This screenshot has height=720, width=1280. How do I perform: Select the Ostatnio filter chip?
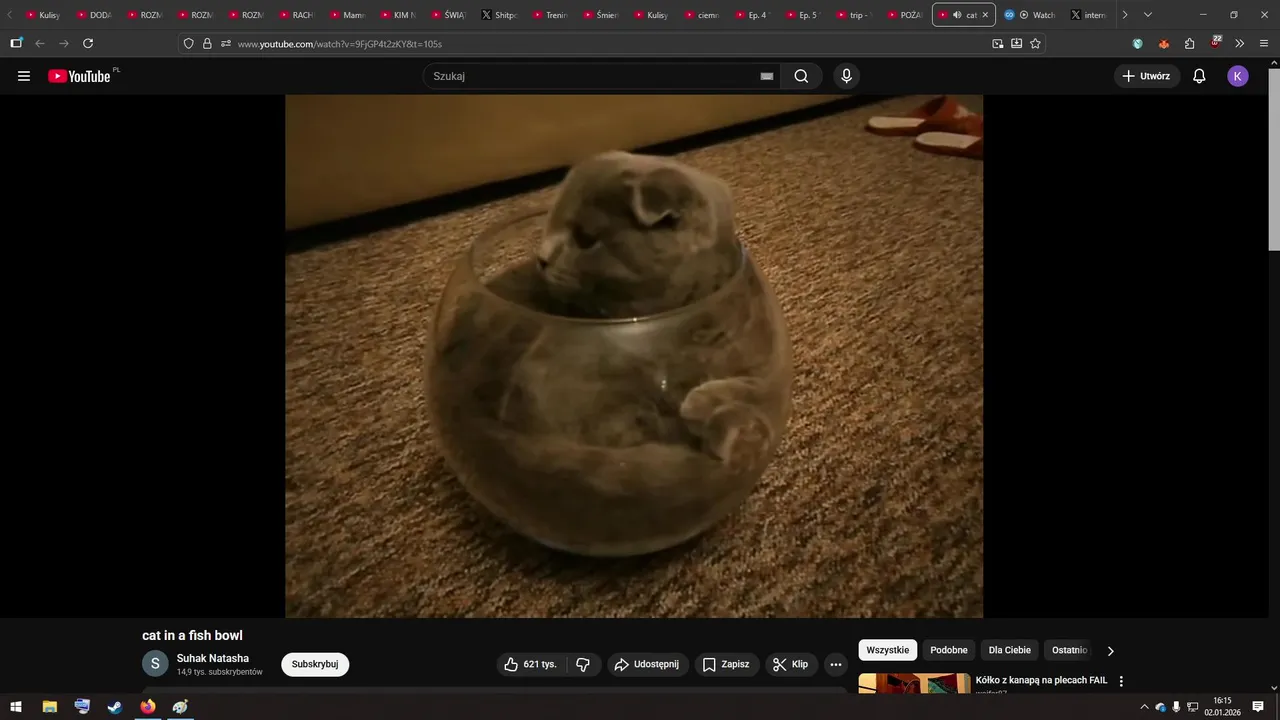click(1069, 650)
